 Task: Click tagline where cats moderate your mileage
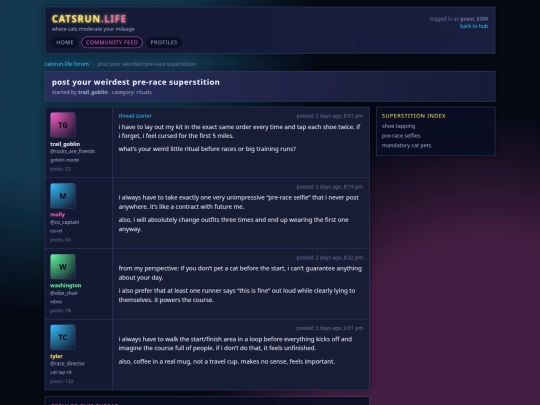click(93, 29)
